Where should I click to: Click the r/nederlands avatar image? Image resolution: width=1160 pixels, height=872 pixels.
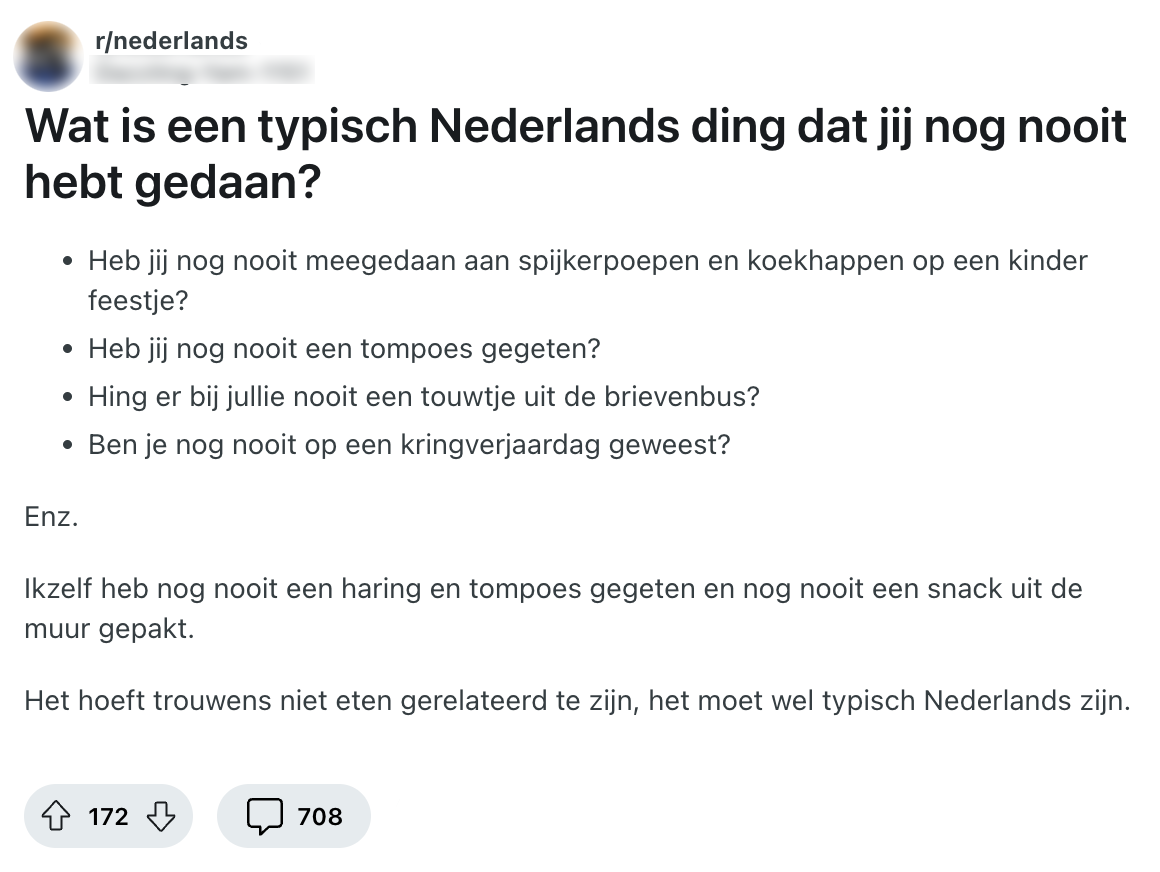pyautogui.click(x=48, y=55)
